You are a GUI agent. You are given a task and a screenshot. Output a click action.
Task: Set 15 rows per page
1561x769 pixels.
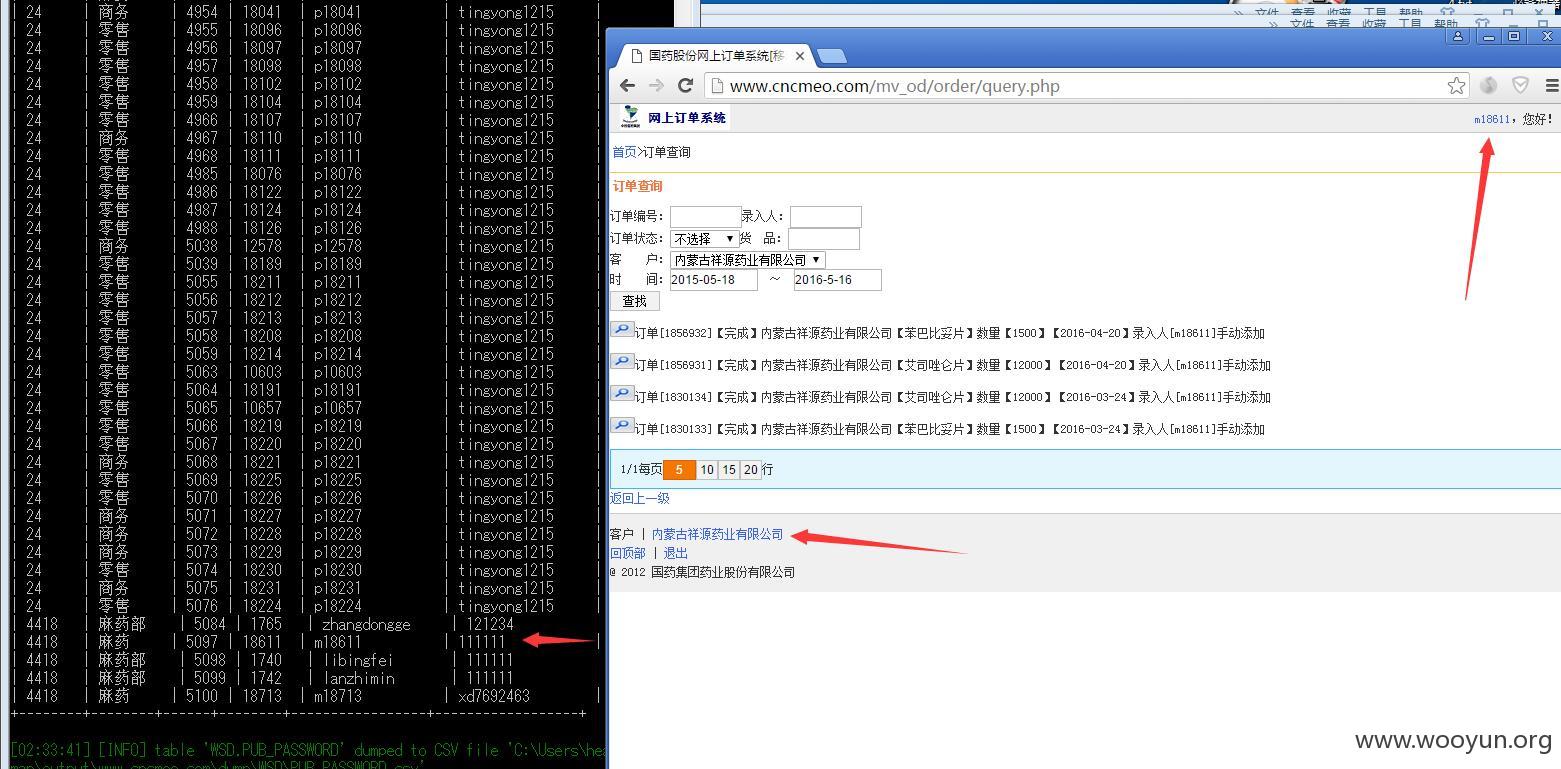(x=729, y=469)
